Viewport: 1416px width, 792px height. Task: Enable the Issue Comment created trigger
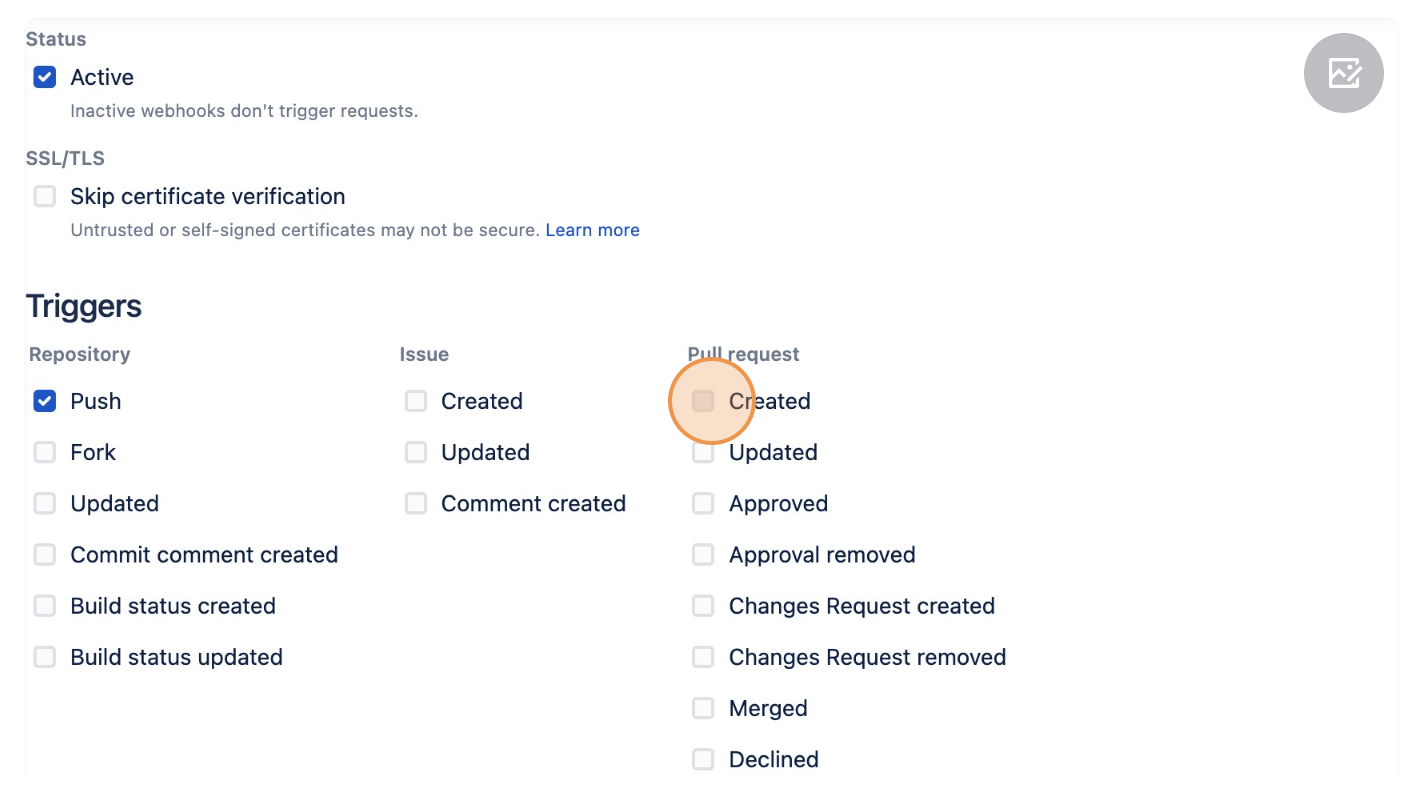416,503
